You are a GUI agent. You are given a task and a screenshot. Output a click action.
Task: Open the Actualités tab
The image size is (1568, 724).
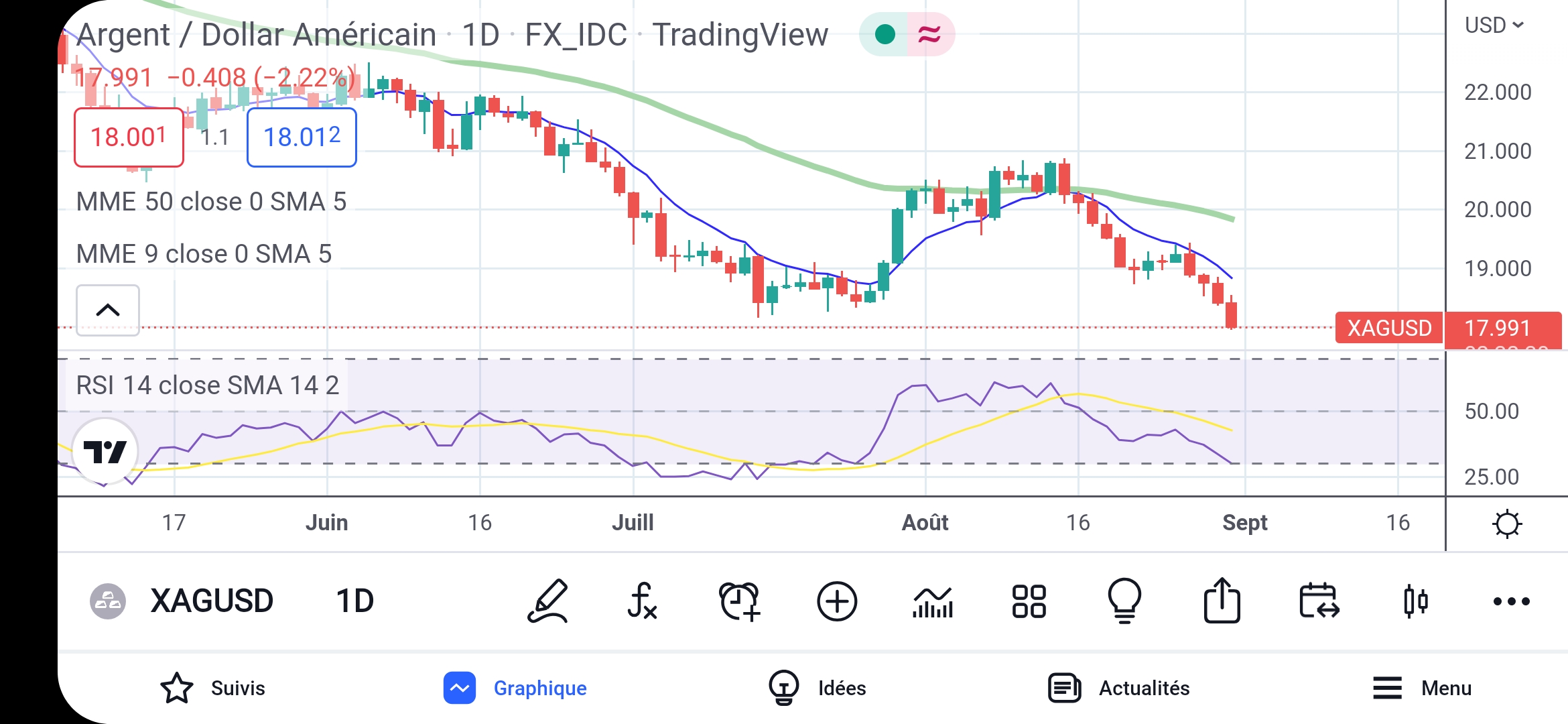(1119, 688)
